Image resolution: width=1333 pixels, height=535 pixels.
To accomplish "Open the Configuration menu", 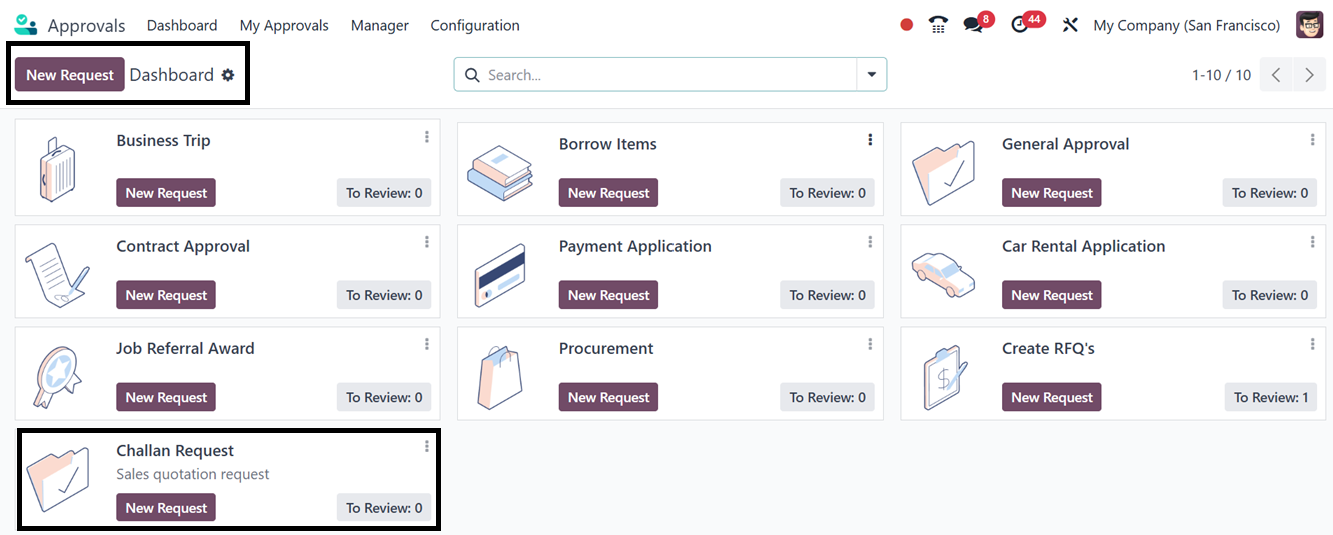I will (475, 25).
